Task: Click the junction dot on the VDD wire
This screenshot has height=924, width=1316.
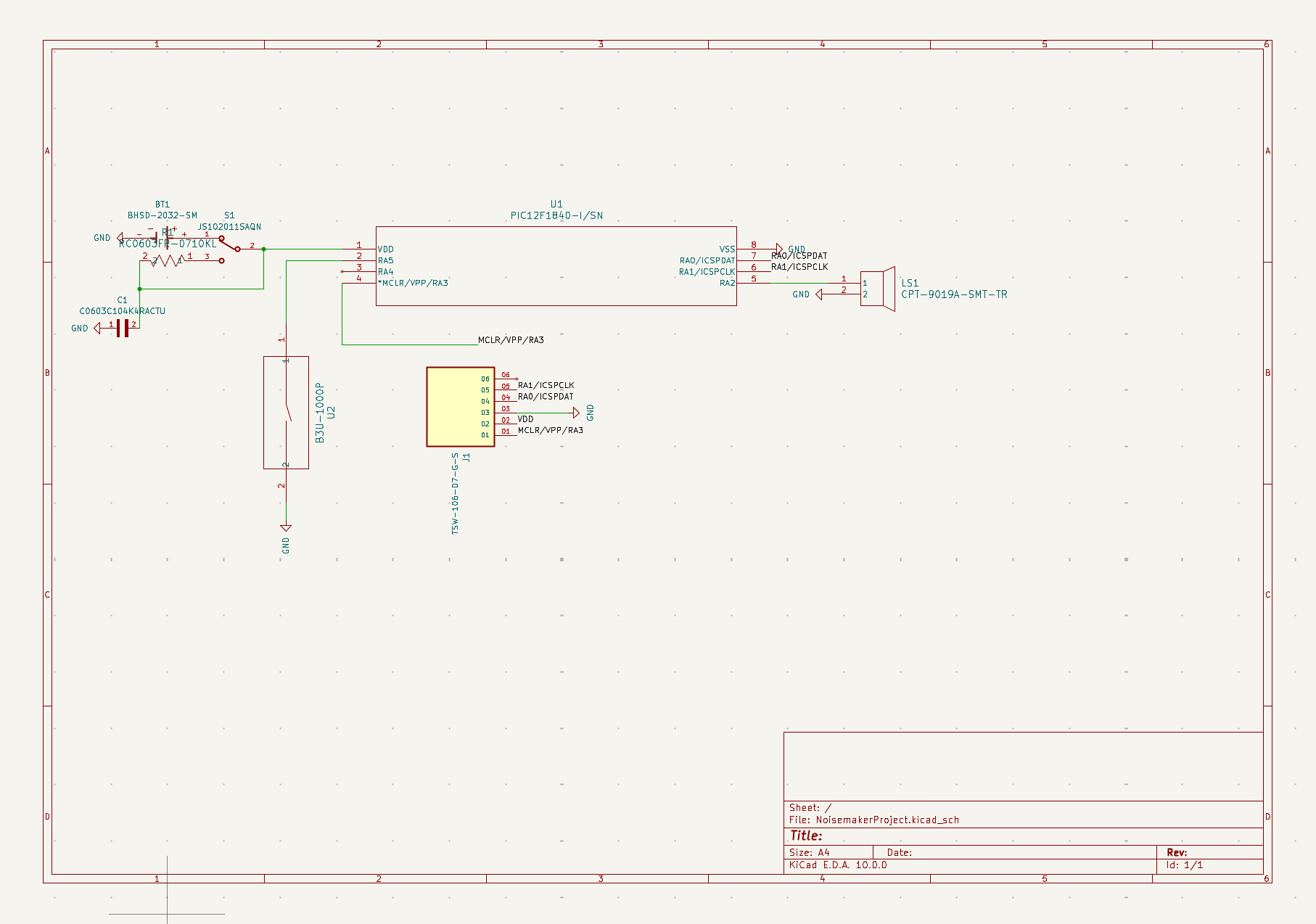Action: click(263, 249)
